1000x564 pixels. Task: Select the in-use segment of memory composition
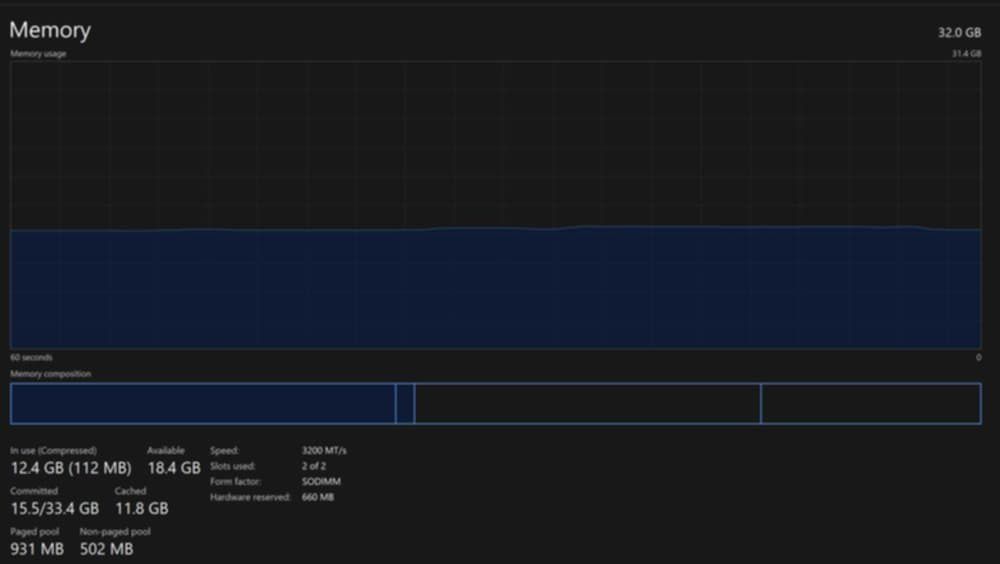[203, 403]
